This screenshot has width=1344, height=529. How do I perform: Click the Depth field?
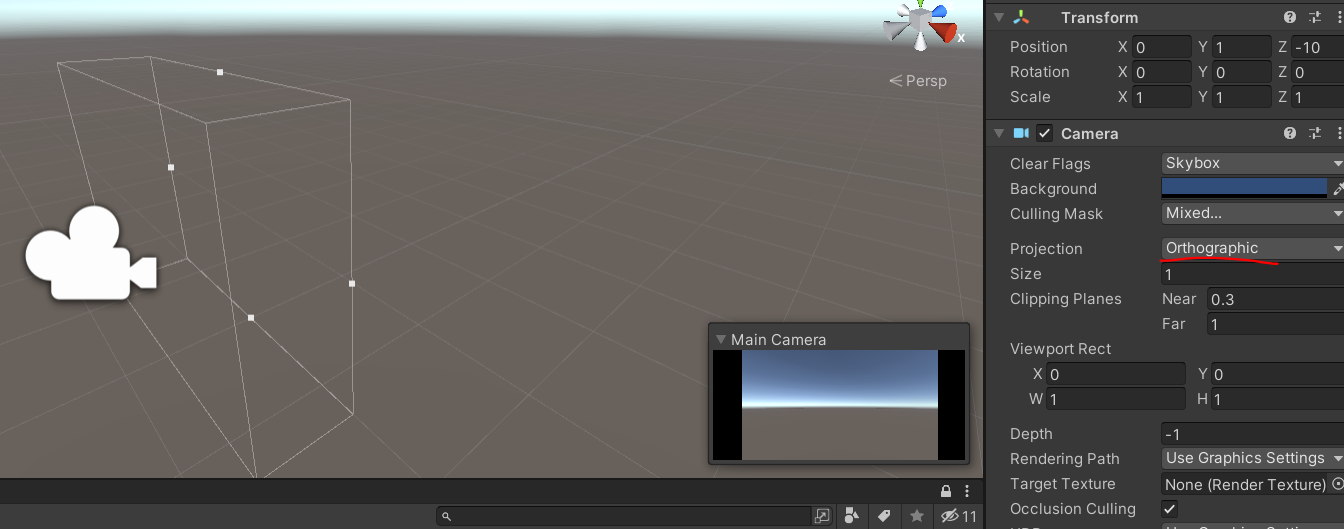pyautogui.click(x=1253, y=434)
